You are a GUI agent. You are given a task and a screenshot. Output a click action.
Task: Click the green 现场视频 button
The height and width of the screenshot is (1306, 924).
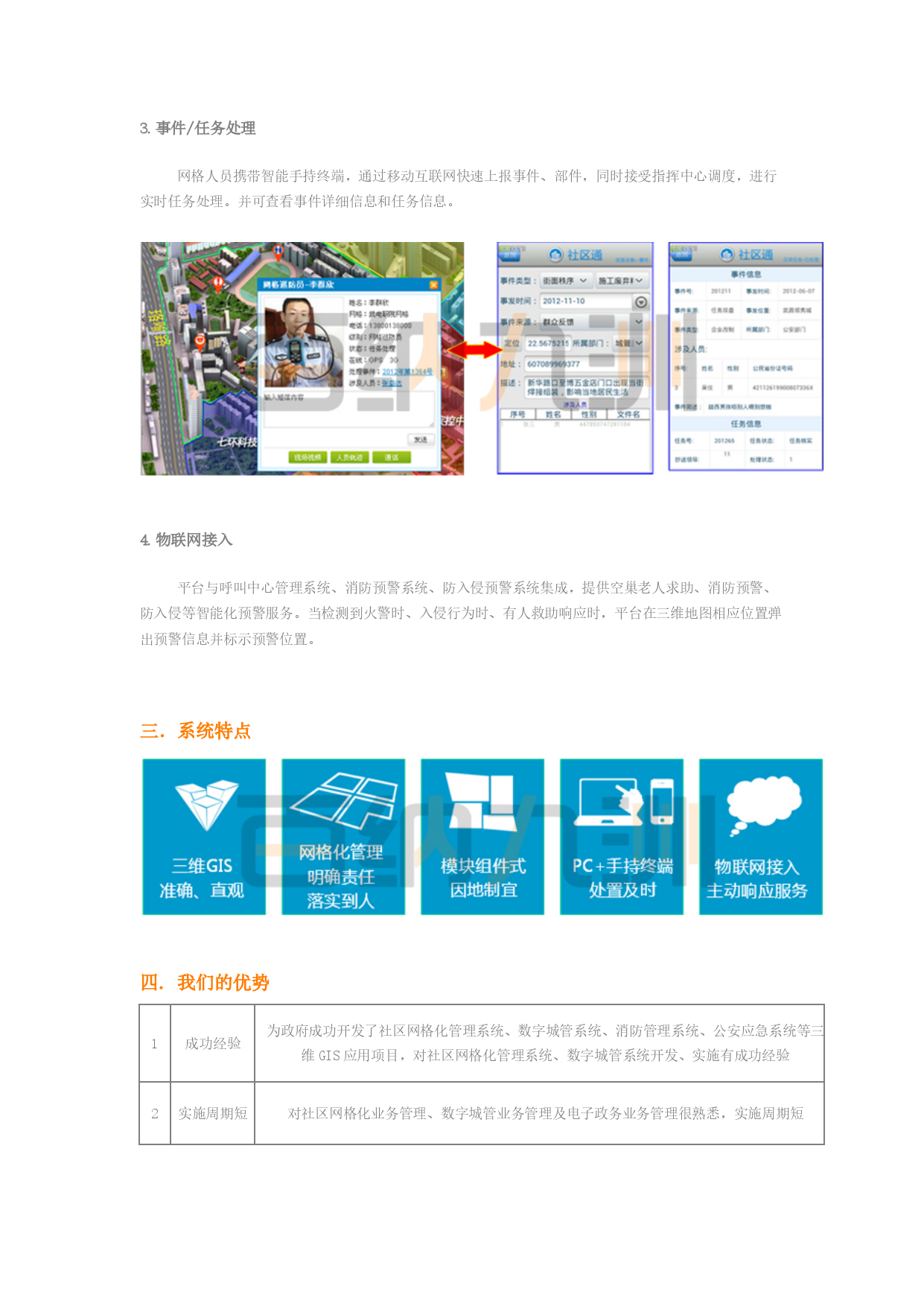click(308, 457)
